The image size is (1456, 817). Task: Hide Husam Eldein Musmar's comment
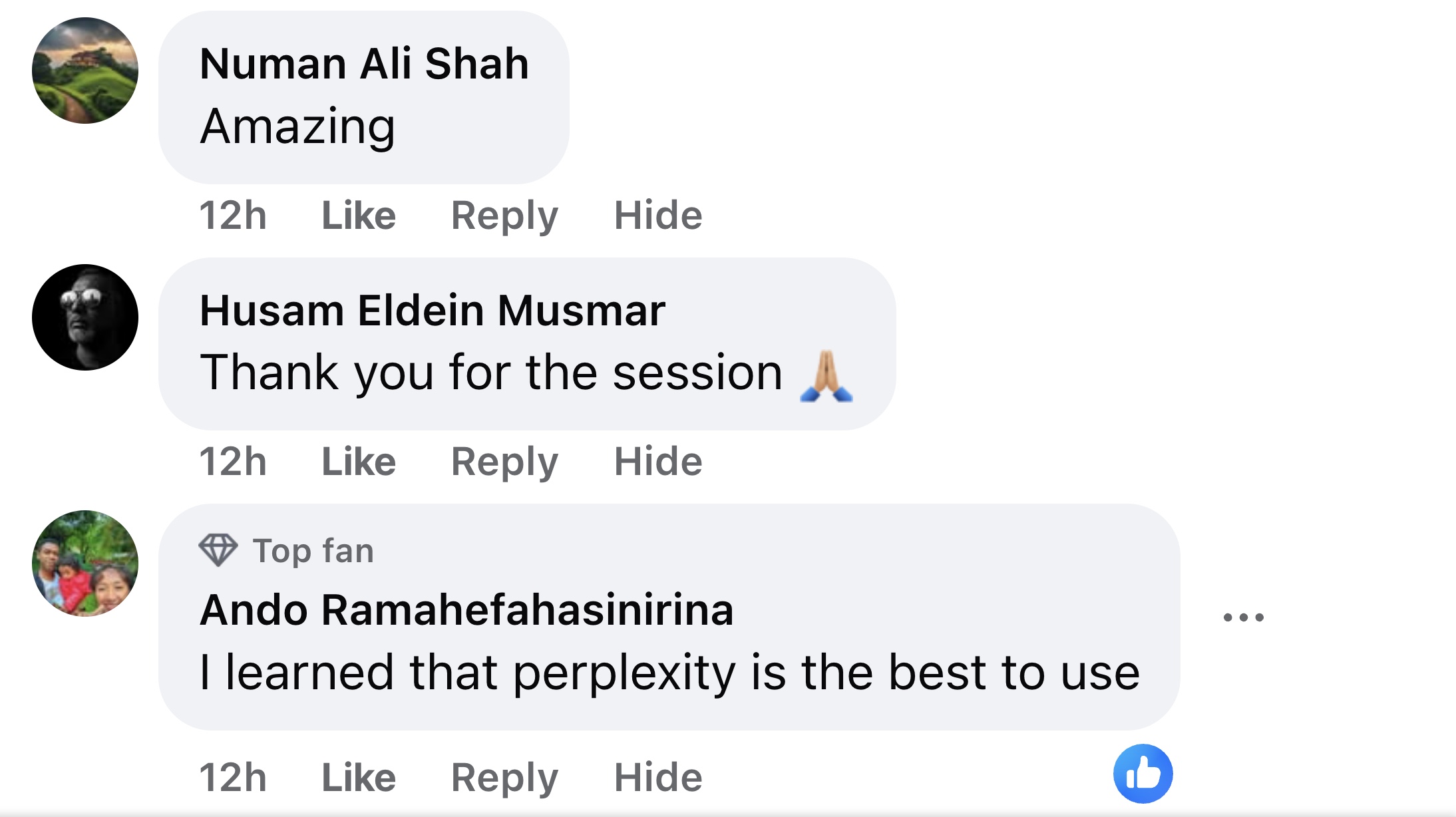coord(657,462)
